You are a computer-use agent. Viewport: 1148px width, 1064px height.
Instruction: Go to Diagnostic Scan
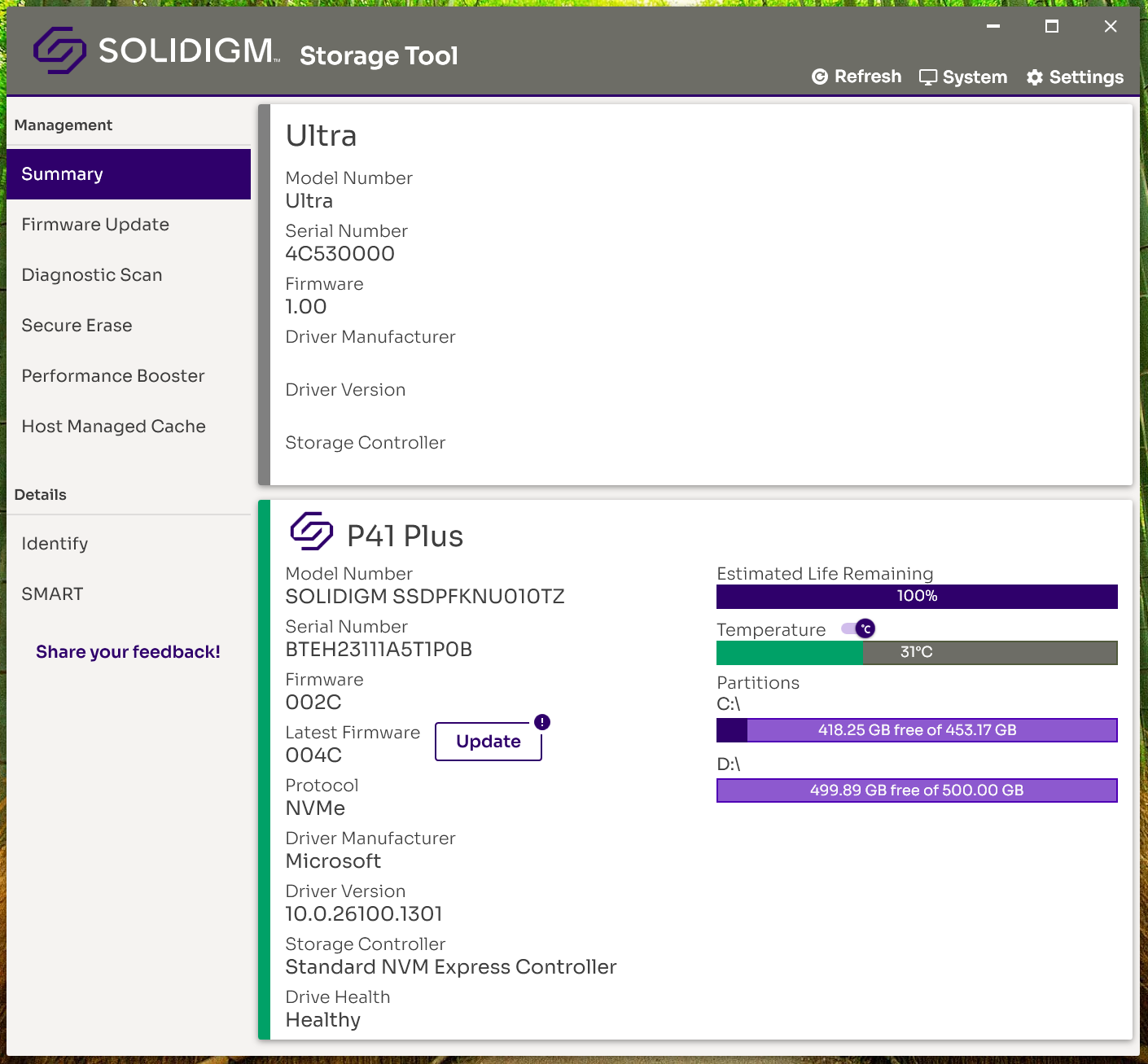[x=129, y=275]
